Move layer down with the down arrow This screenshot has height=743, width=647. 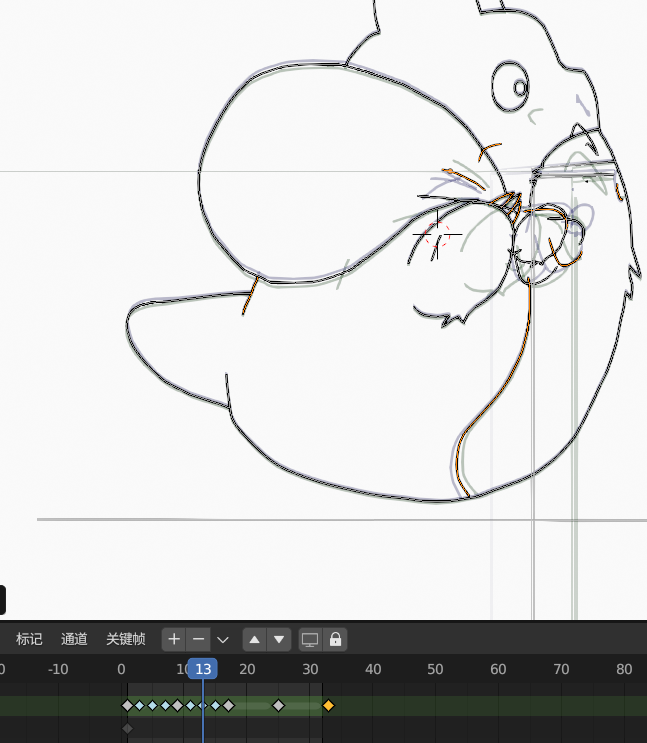[x=279, y=639]
